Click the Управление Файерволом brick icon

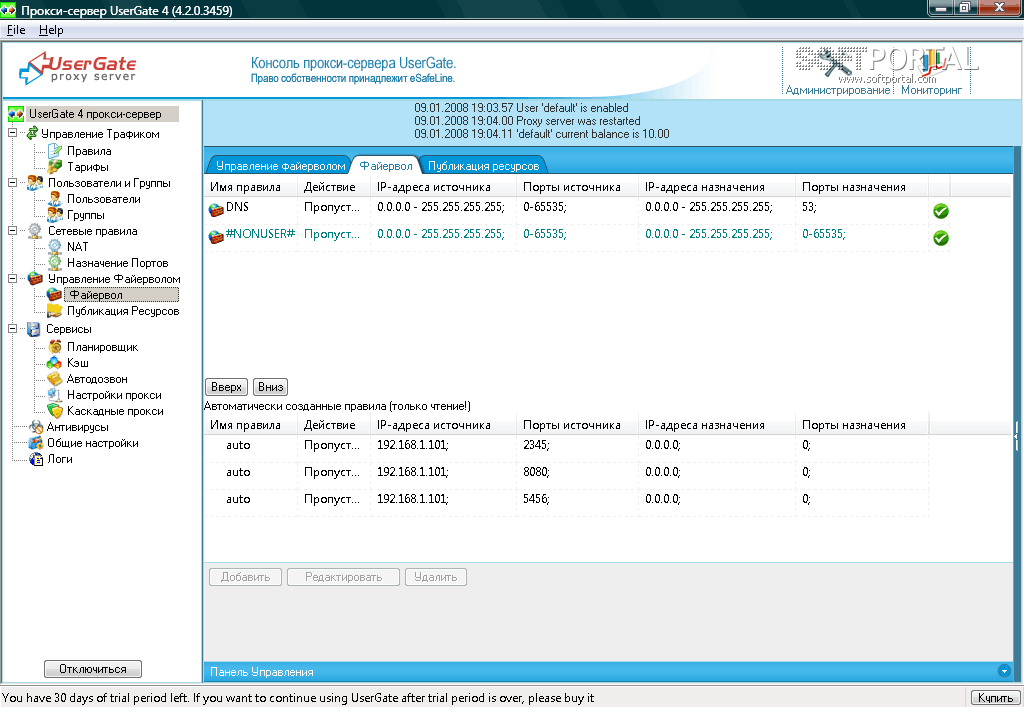pyautogui.click(x=35, y=279)
